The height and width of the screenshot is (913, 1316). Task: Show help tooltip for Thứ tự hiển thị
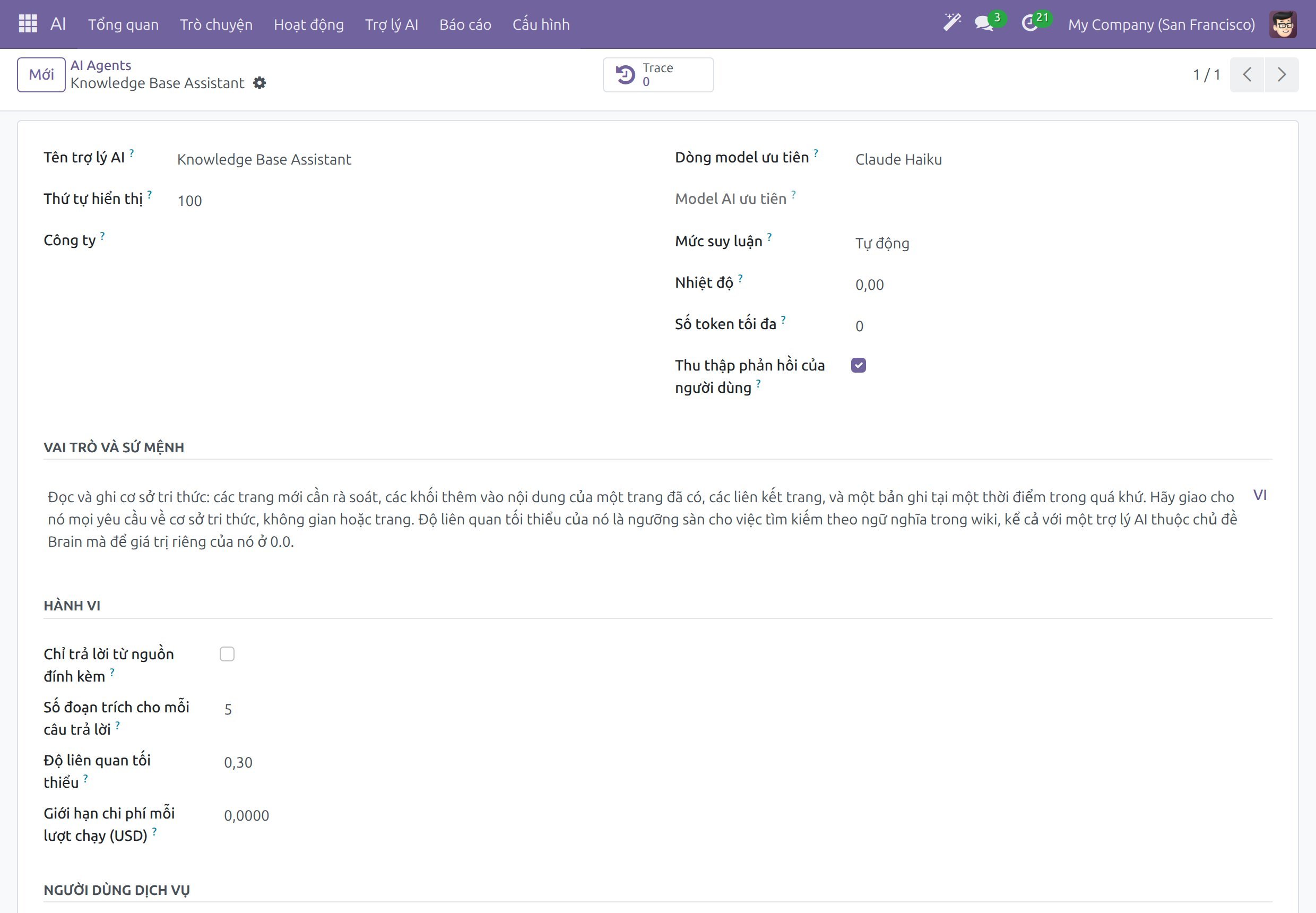[x=149, y=194]
